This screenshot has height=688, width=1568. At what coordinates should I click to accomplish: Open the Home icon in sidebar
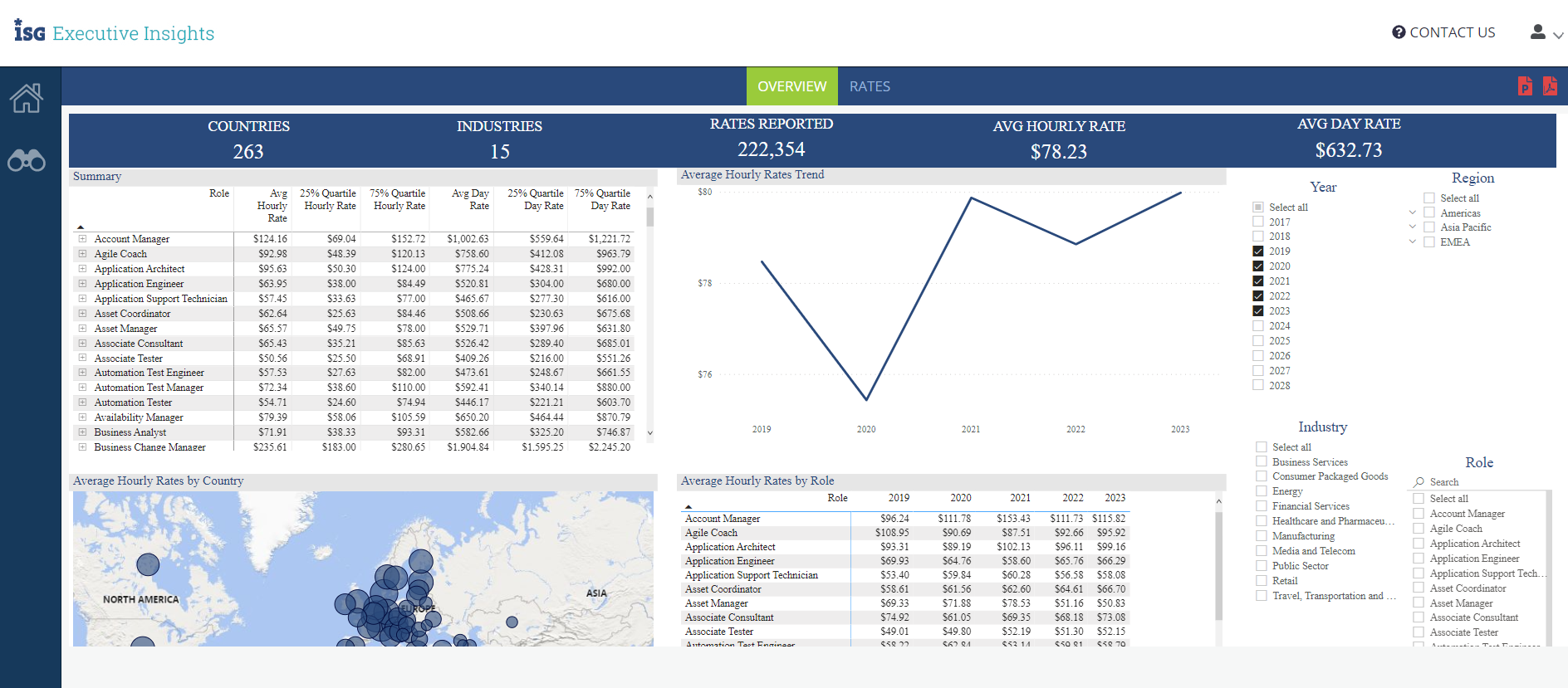tap(27, 98)
